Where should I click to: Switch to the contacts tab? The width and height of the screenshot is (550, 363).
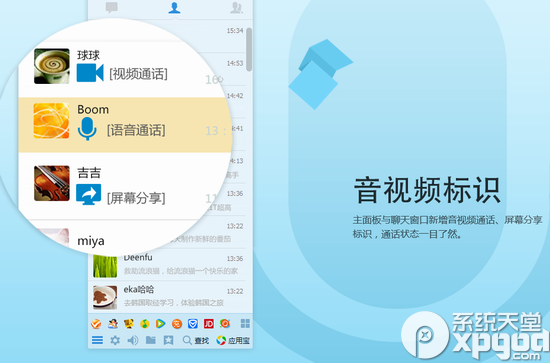(174, 8)
